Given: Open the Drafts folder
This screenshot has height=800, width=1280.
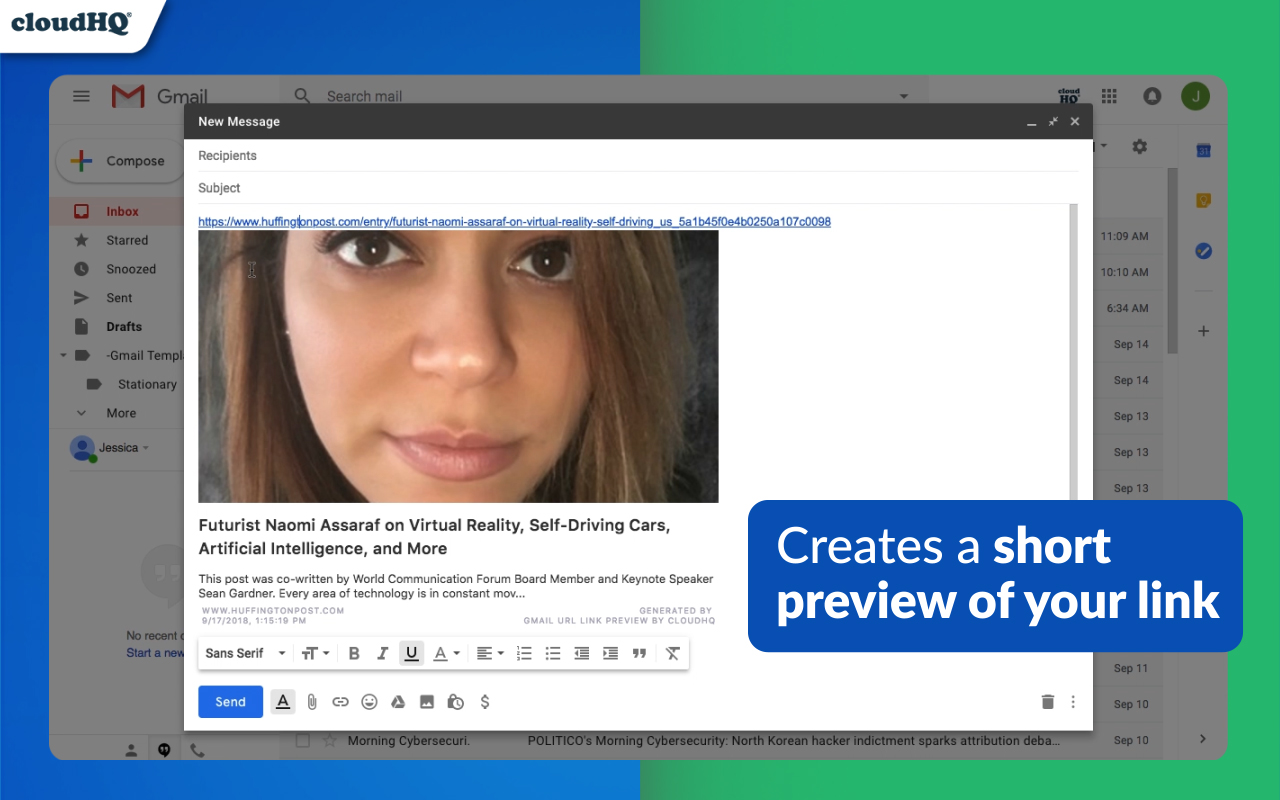Looking at the screenshot, I should click(126, 326).
